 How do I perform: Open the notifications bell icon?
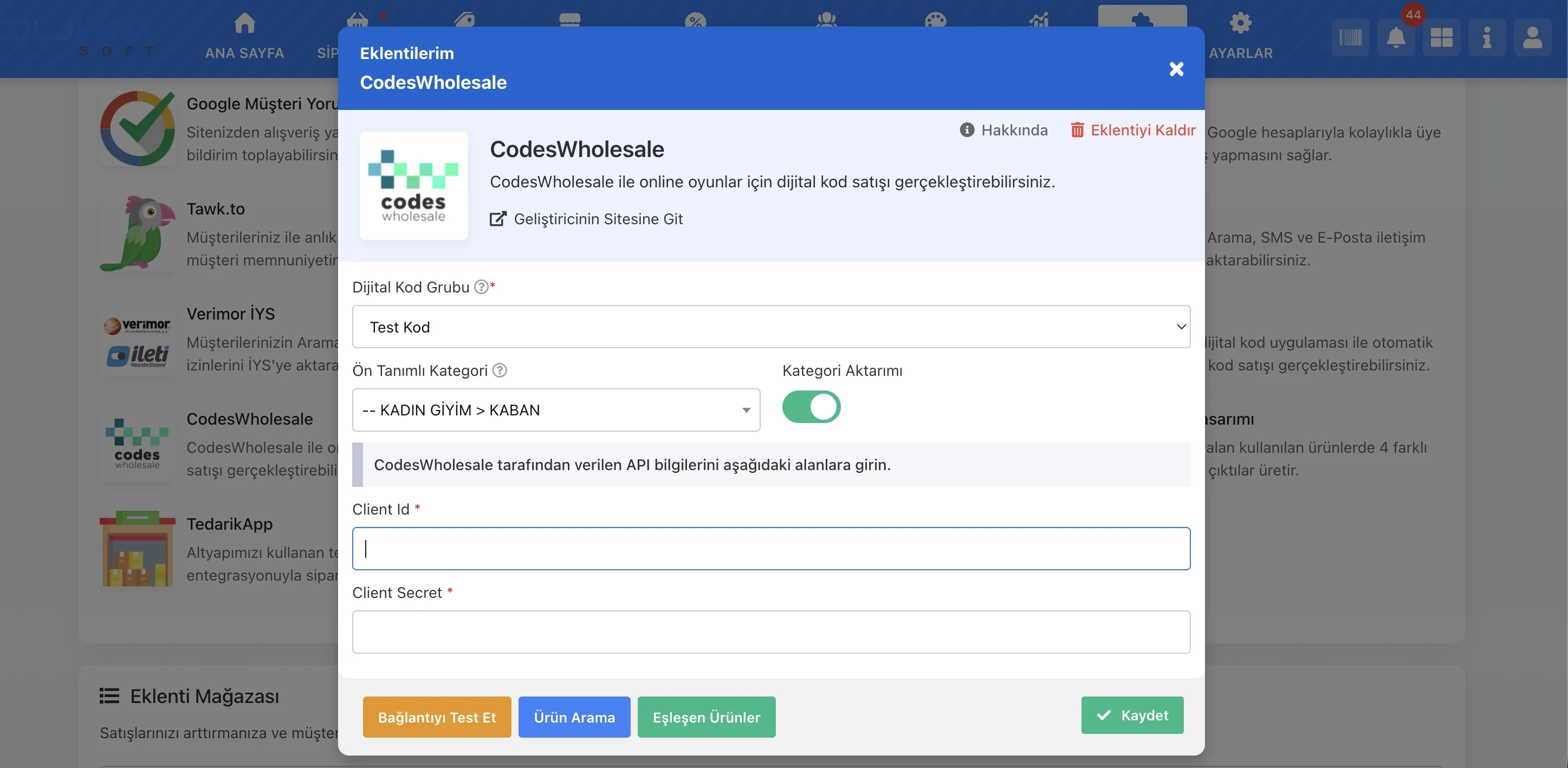tap(1395, 38)
